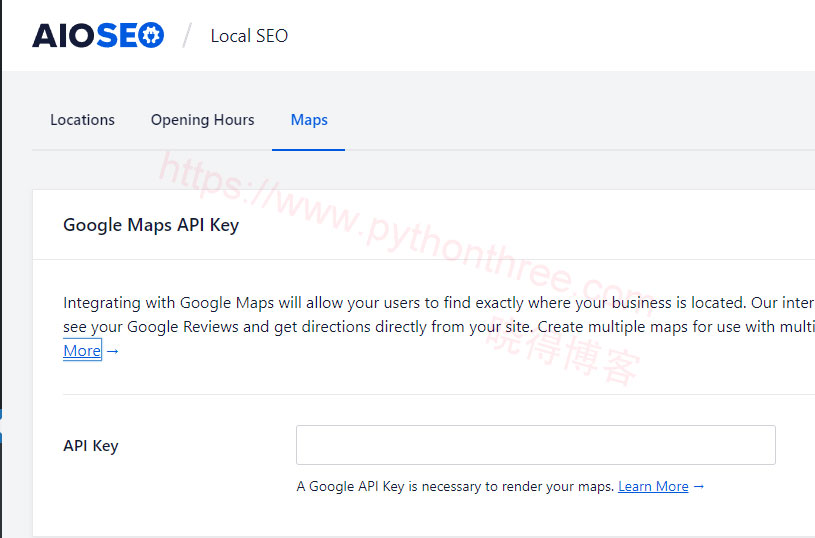Click into the API Key input field
The width and height of the screenshot is (815, 538).
pyautogui.click(x=535, y=445)
